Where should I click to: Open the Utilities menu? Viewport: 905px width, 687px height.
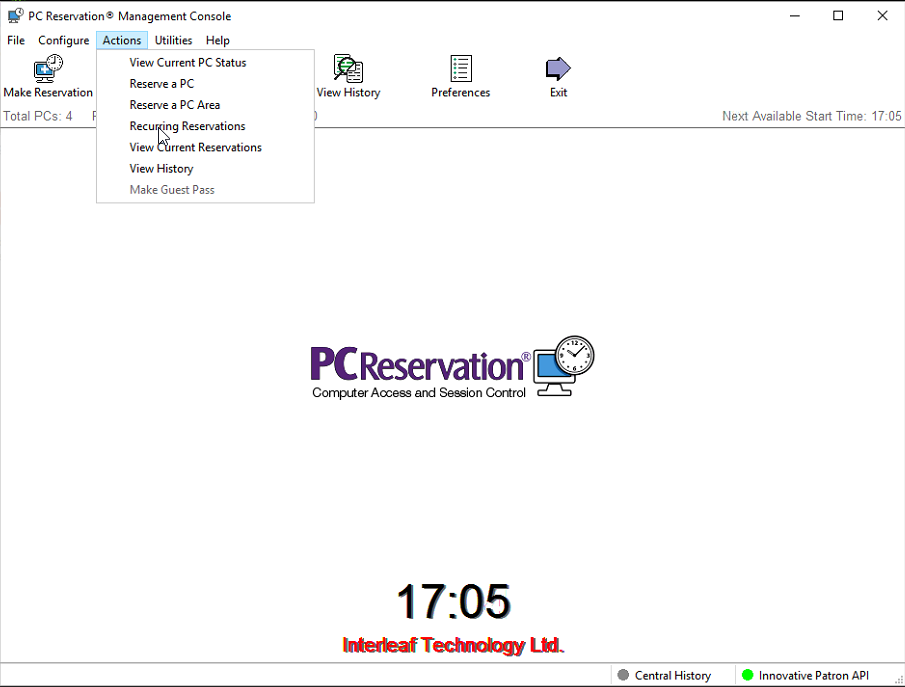(173, 40)
